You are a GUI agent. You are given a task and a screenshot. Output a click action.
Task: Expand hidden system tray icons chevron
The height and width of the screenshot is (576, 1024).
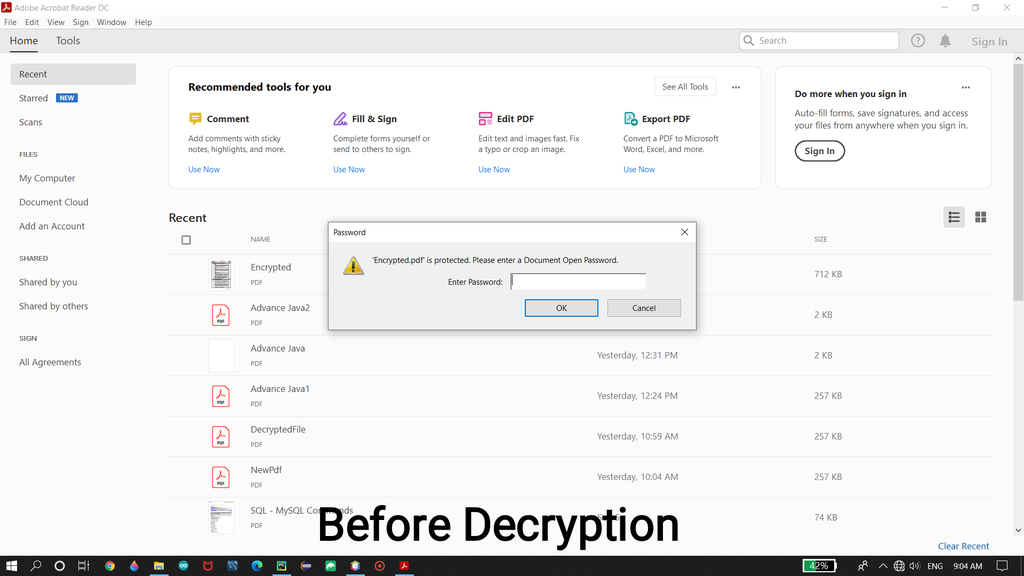point(883,566)
